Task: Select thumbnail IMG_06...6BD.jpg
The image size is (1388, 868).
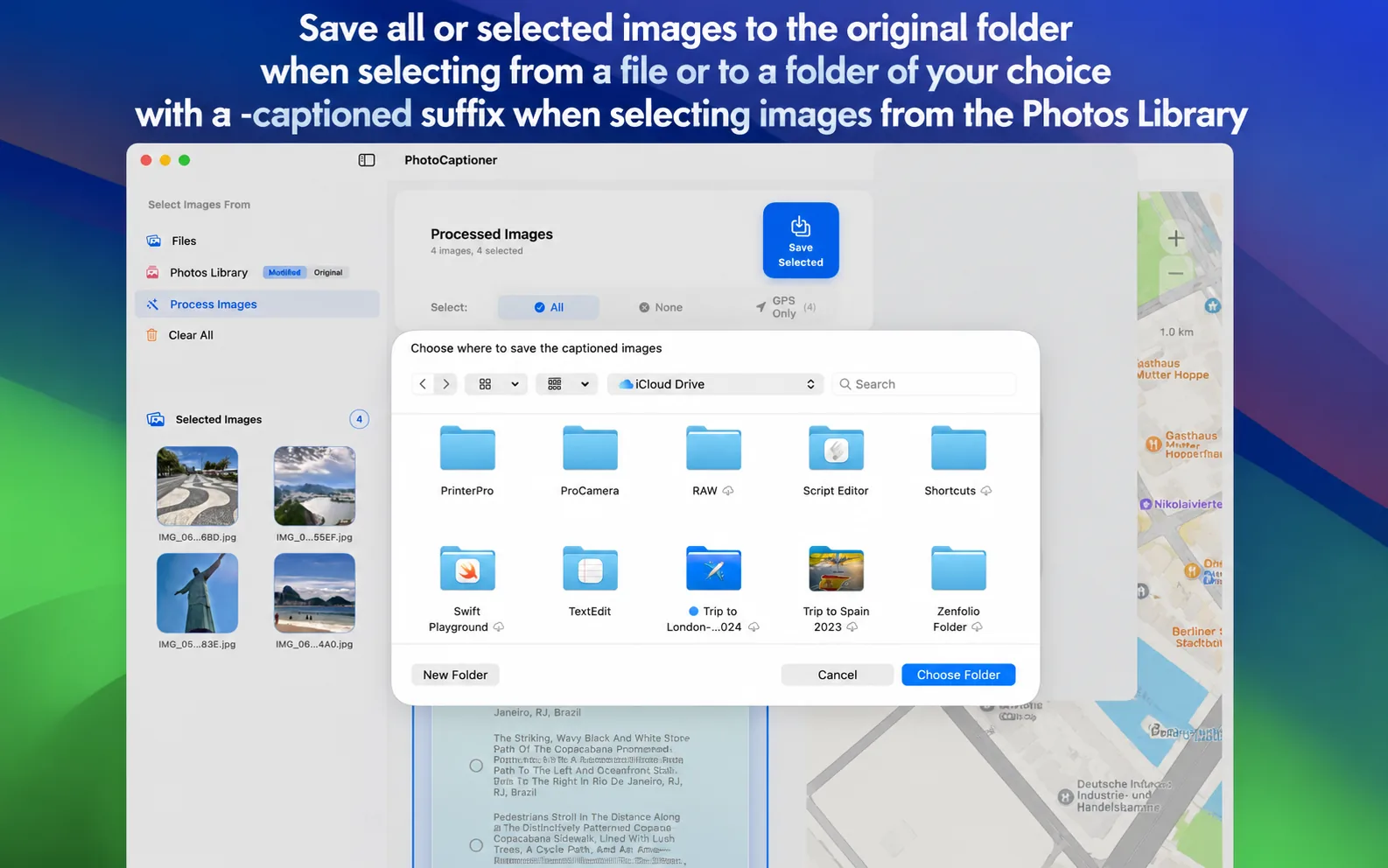Action: 197,486
